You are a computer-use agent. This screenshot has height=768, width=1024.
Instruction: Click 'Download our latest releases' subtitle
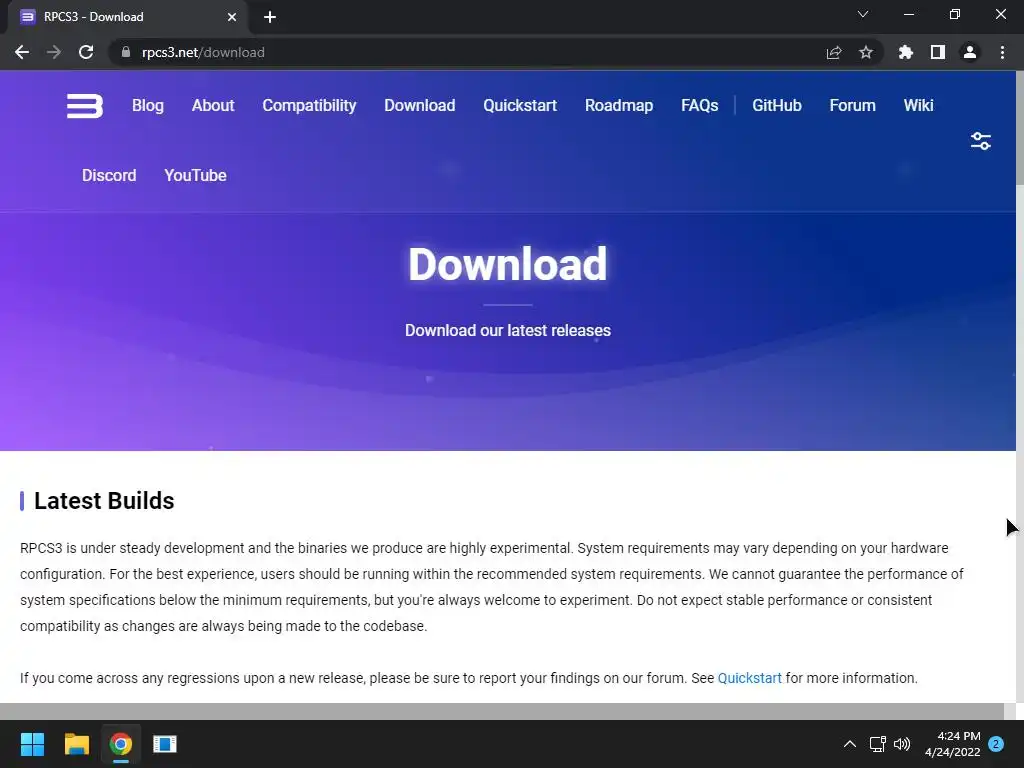pos(507,330)
